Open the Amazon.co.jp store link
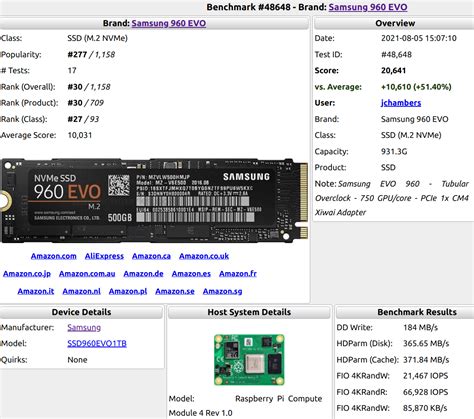Screen dimensions: 474x419 27,274
